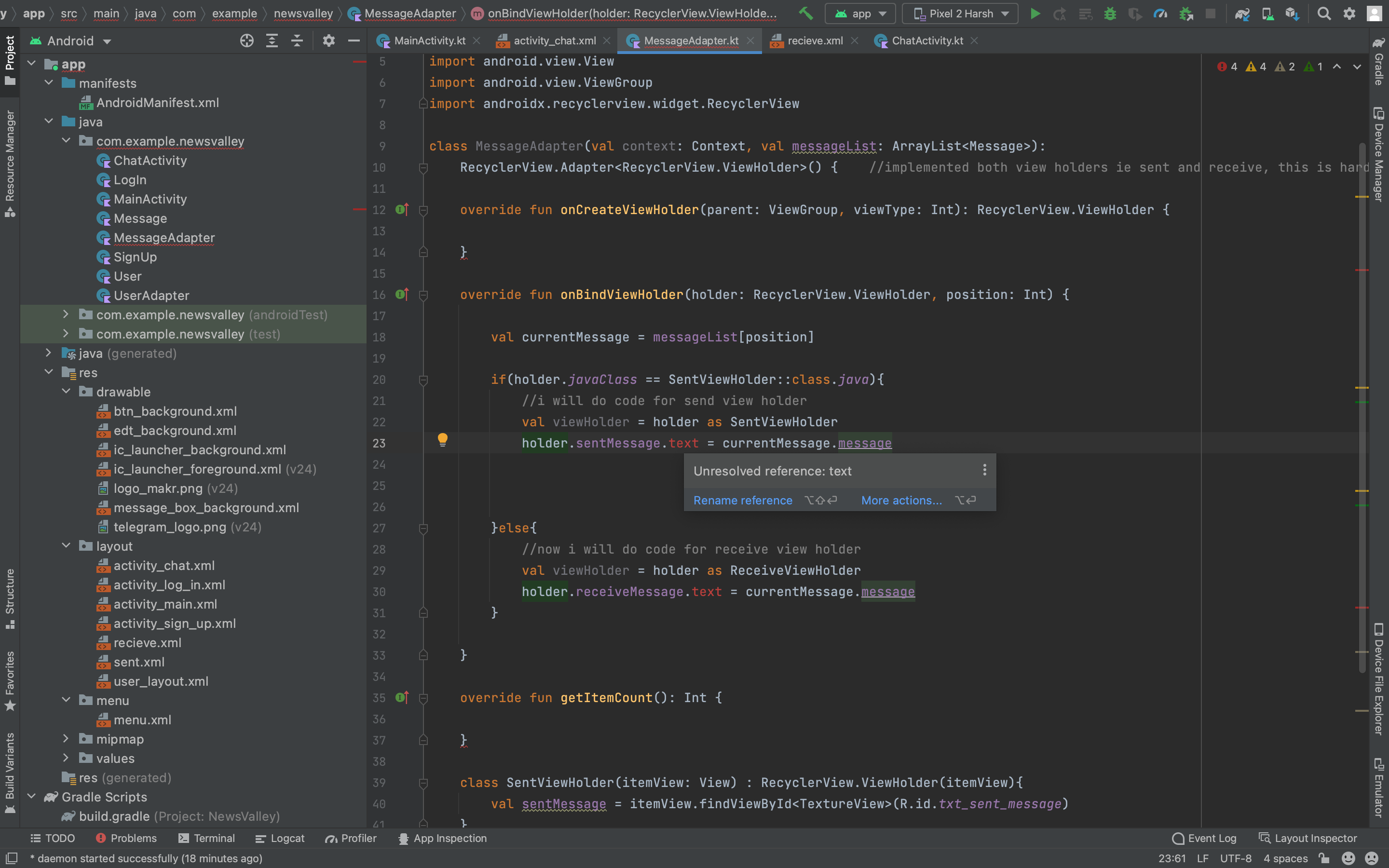Open the Pixel 2 Harsh device dropdown
Image resolution: width=1389 pixels, height=868 pixels.
point(960,14)
